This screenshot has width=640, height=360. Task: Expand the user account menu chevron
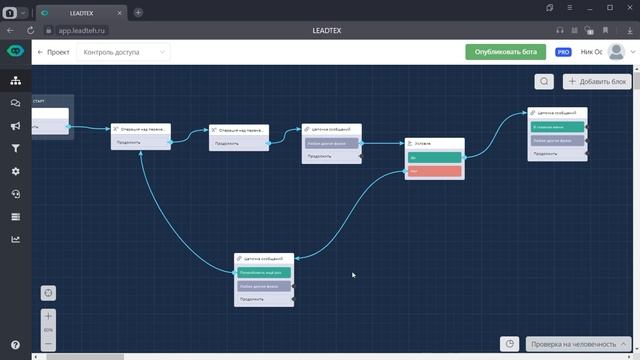[633, 52]
